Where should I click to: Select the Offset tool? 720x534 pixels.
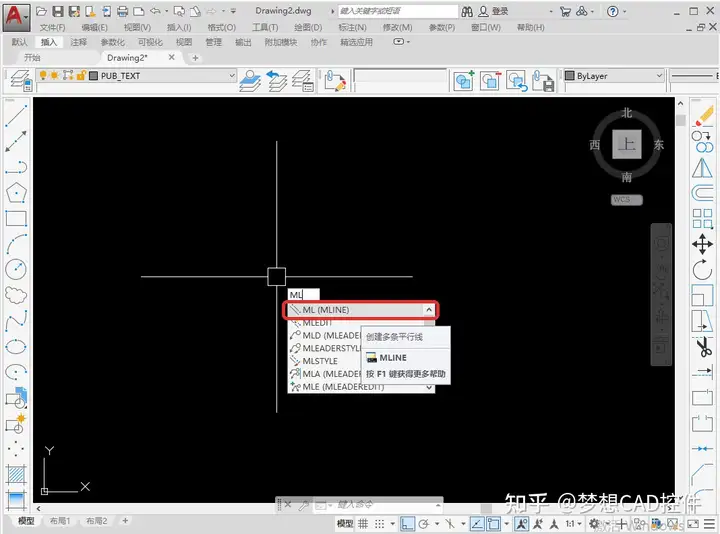pyautogui.click(x=703, y=193)
